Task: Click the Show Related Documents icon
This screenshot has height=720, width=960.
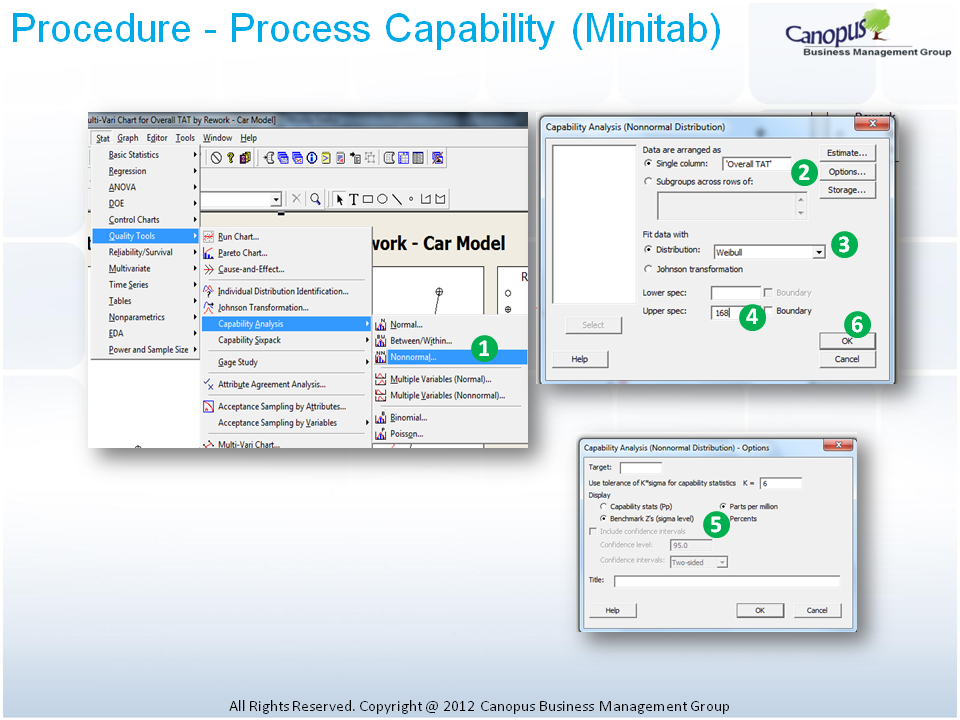Action: tap(355, 158)
